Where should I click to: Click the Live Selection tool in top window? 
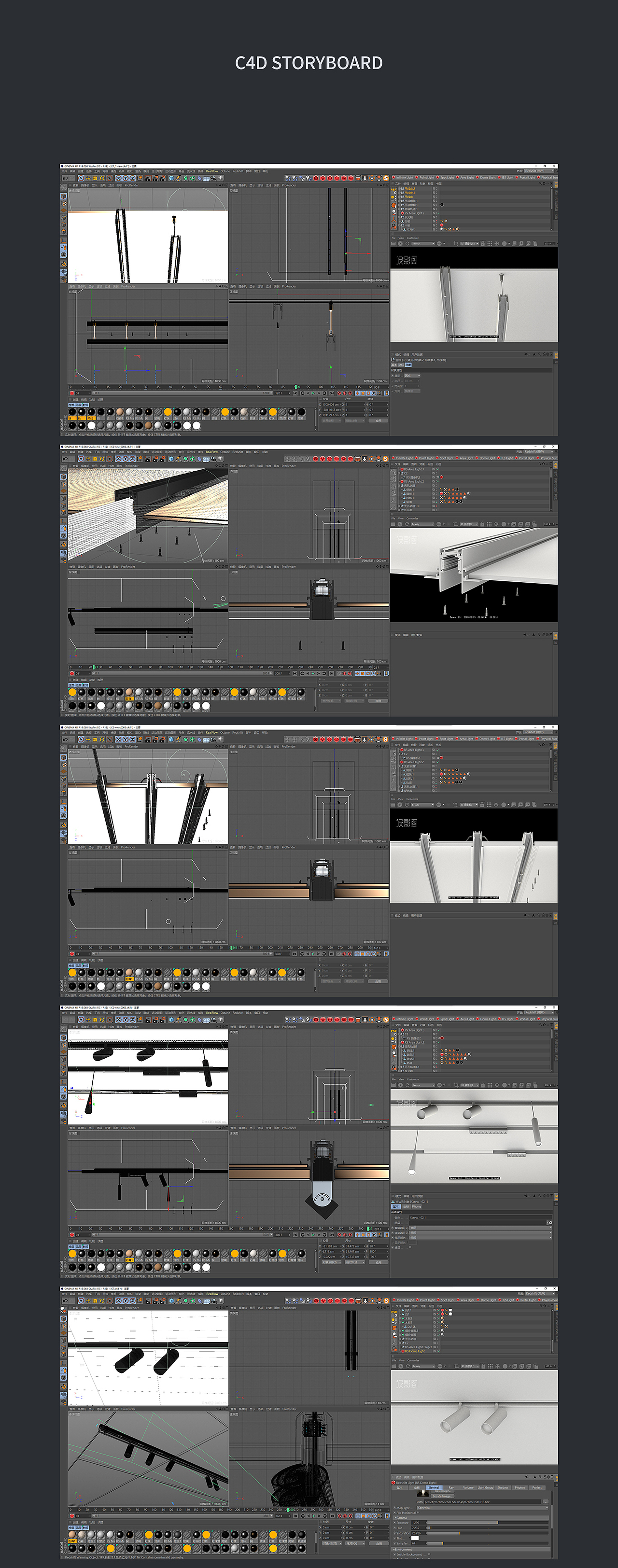(82, 178)
